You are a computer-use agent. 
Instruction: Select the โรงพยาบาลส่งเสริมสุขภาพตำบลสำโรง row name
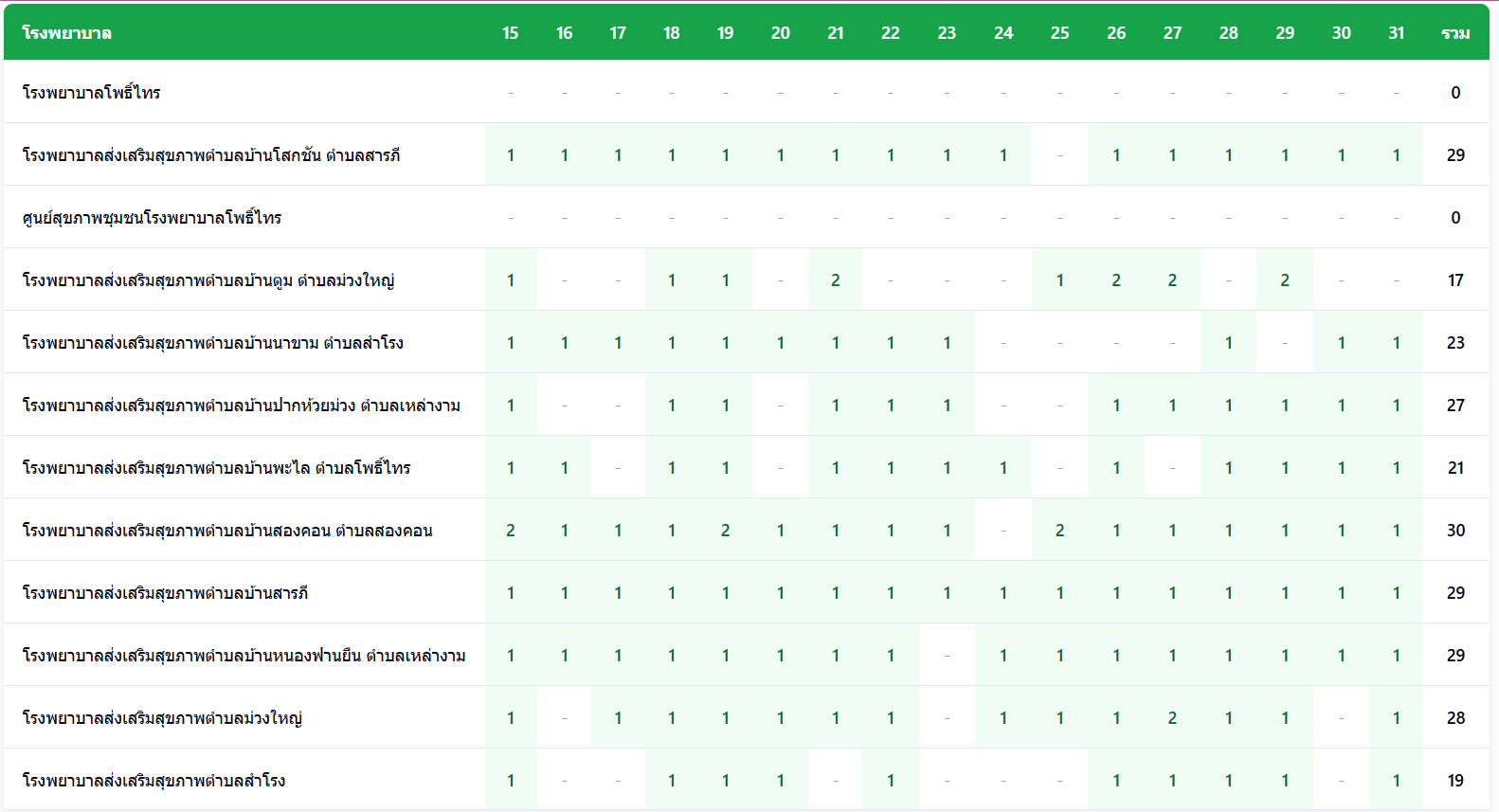[x=154, y=780]
